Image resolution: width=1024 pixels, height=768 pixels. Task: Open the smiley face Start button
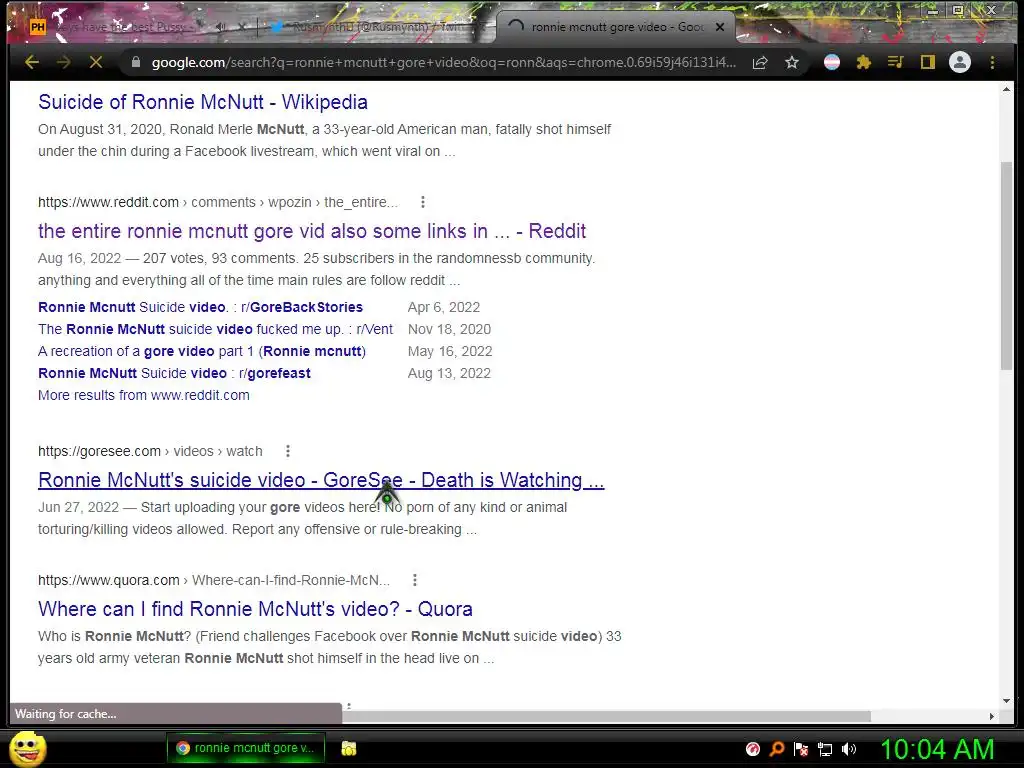[x=28, y=749]
